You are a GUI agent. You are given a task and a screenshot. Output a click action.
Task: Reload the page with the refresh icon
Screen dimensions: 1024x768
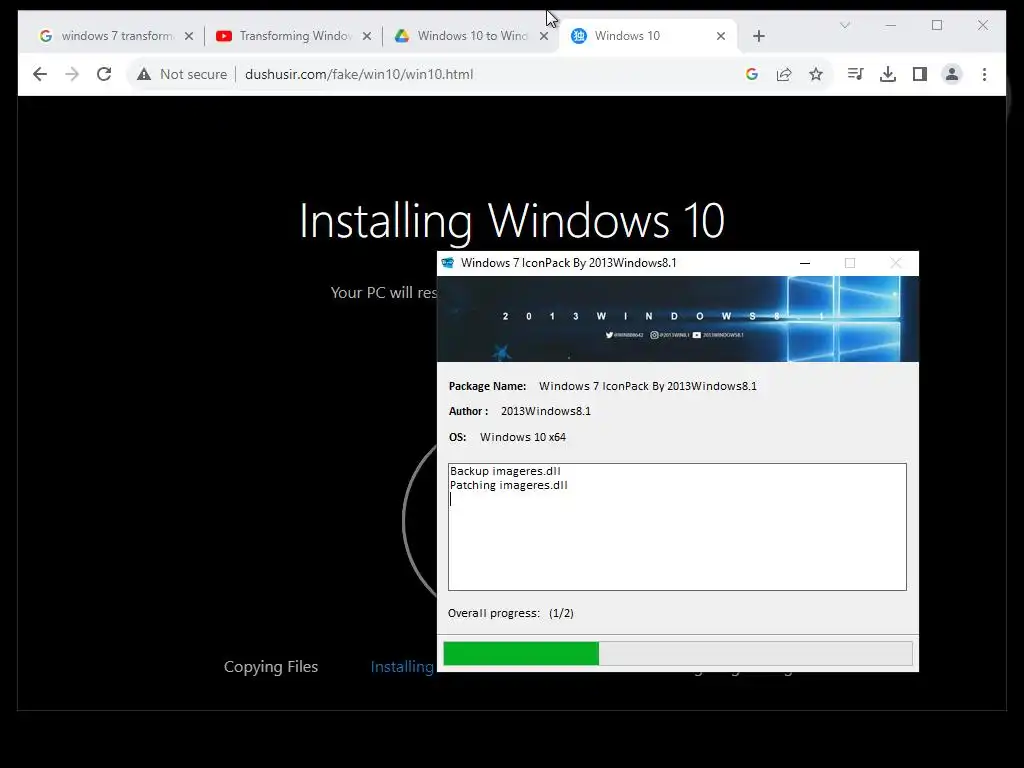pyautogui.click(x=104, y=74)
